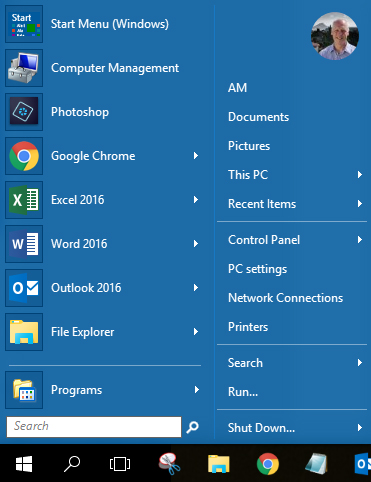This screenshot has height=482, width=371.
Task: Open Network Connections
Action: (285, 298)
